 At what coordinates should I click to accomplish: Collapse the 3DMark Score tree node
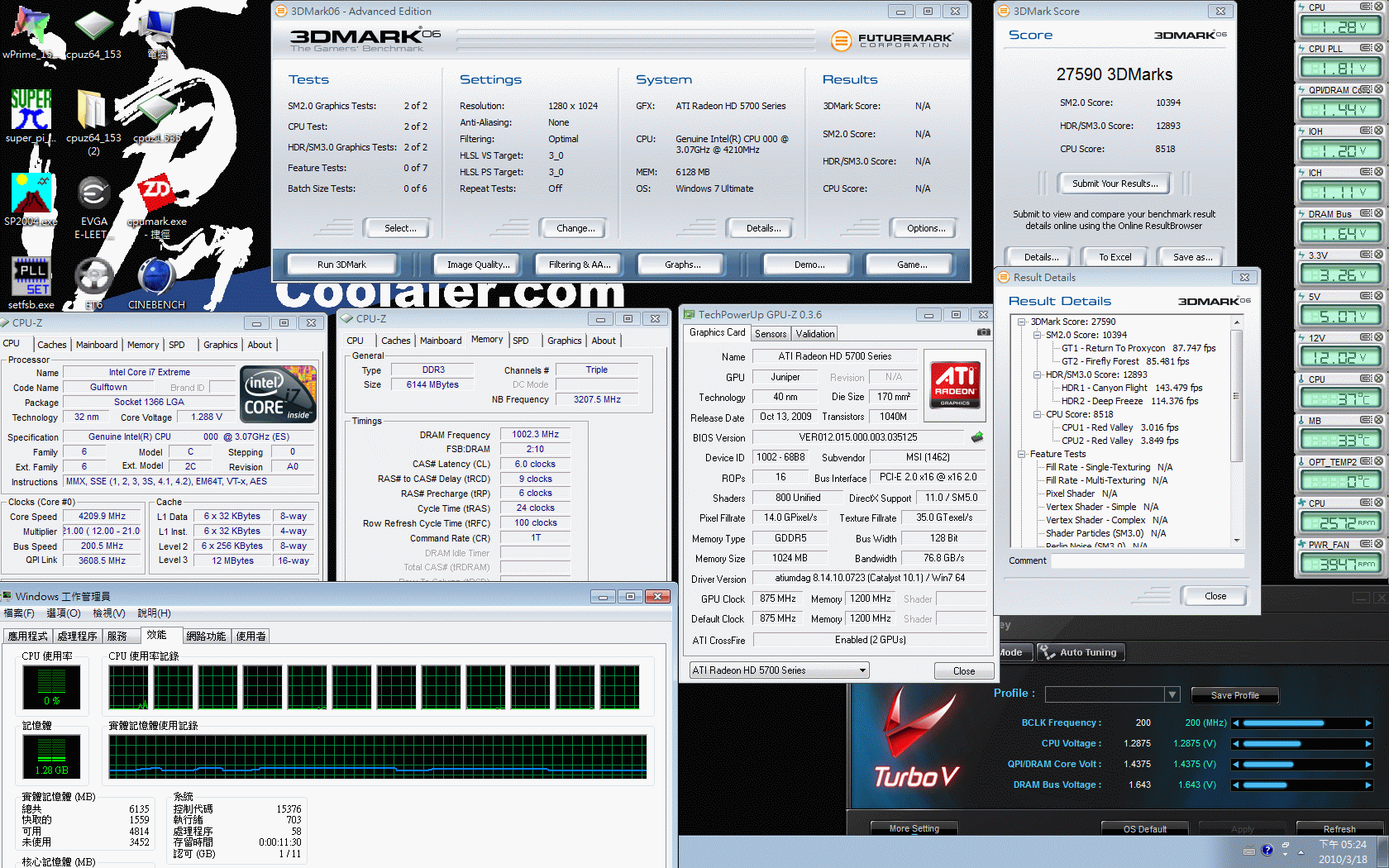[1022, 322]
